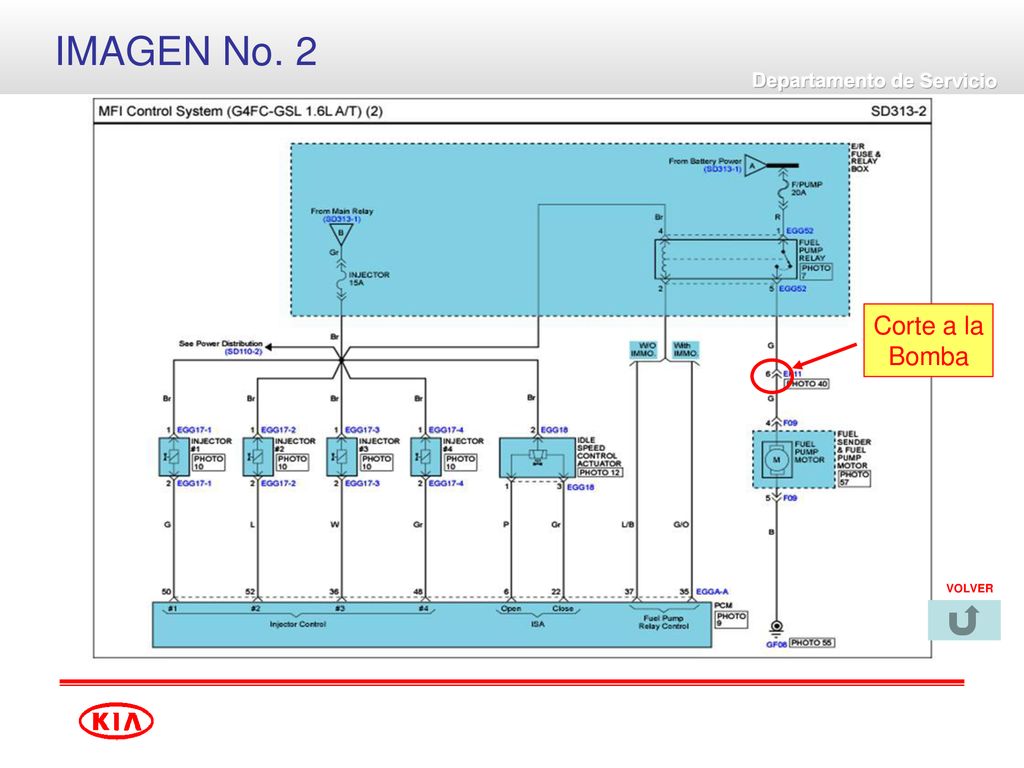Open PHOTO 12 for idle speed actuator
1024x768 pixels.
click(x=600, y=472)
